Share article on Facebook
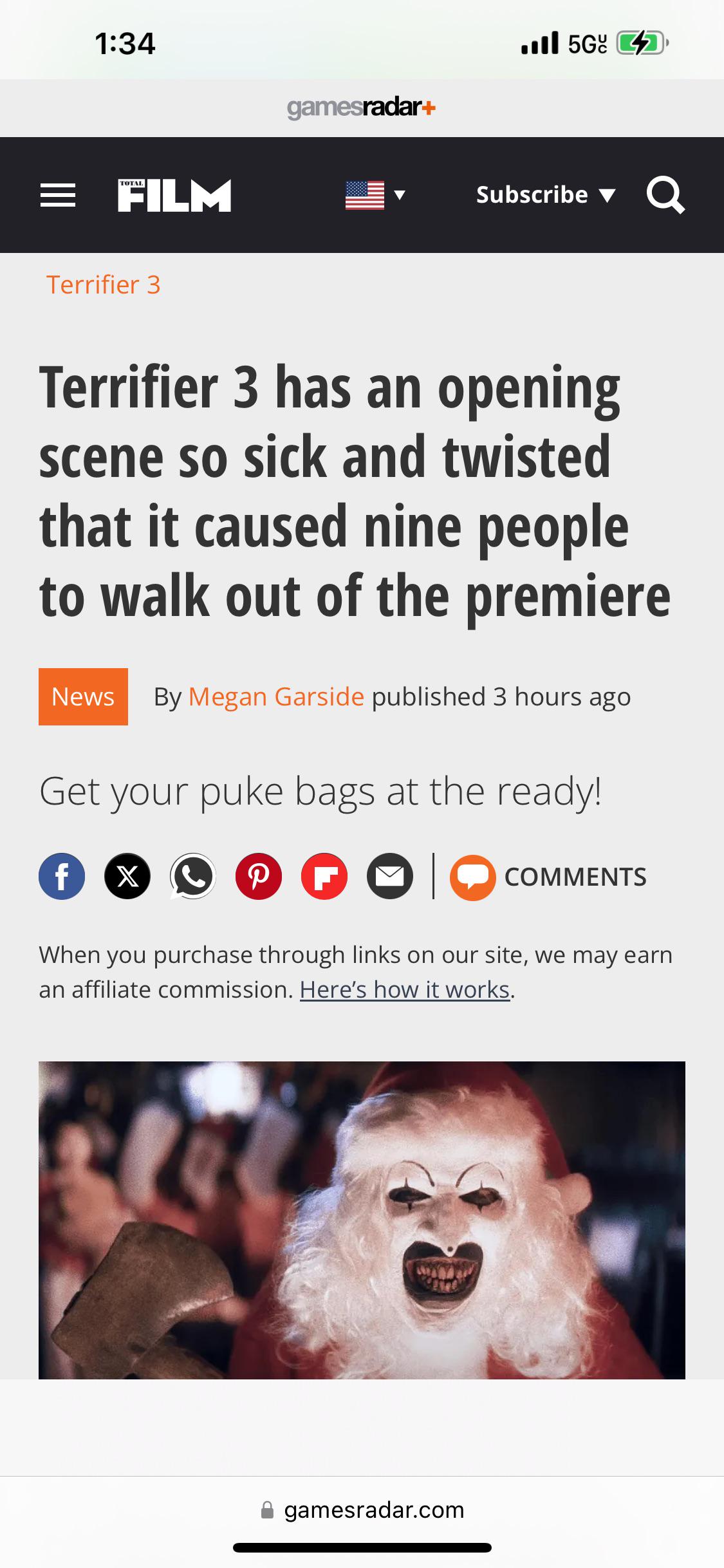Image resolution: width=724 pixels, height=1568 pixels. pyautogui.click(x=62, y=876)
